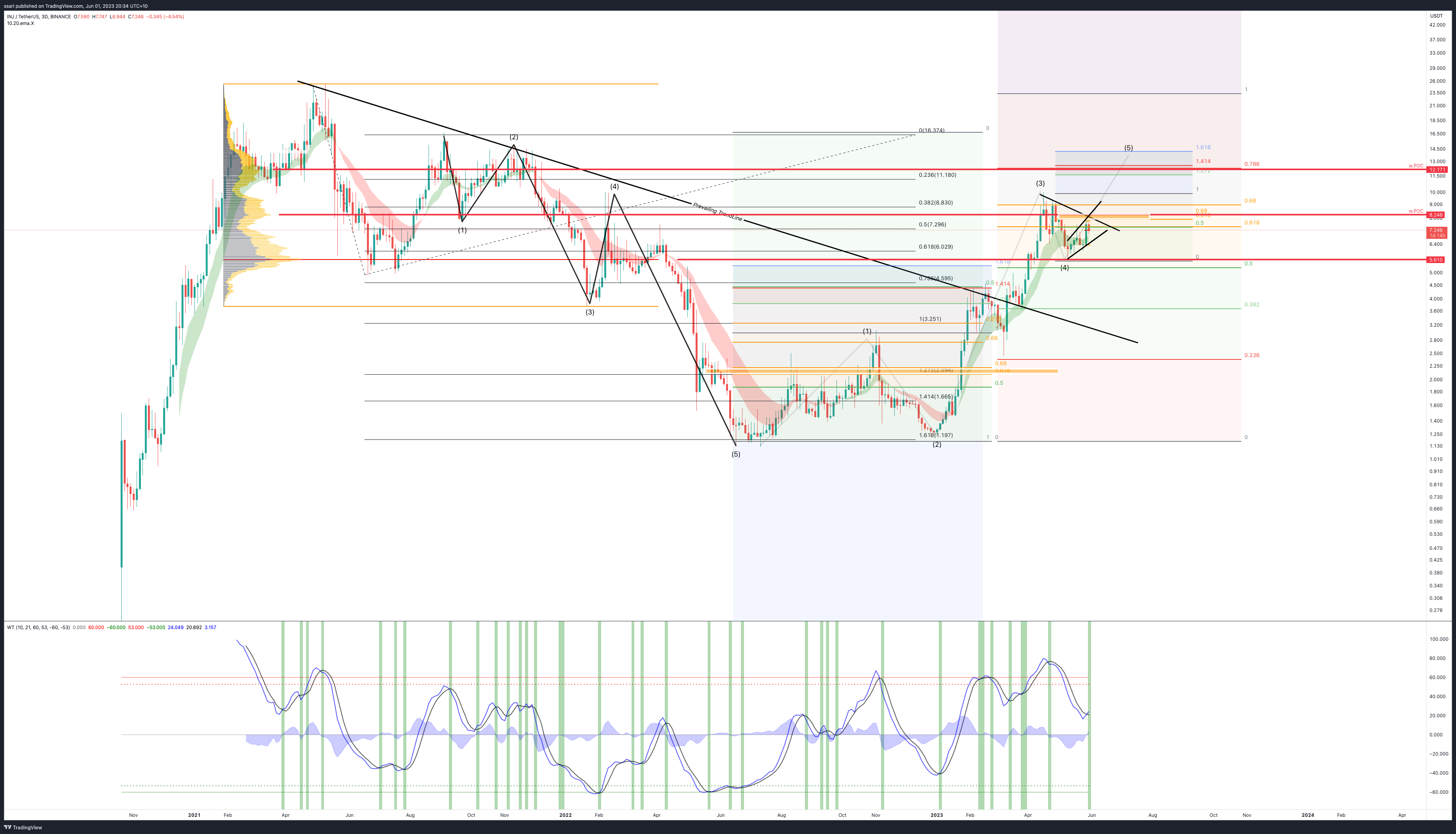Click the 1(3.251) Fibonacci label
This screenshot has height=834, width=1456.
930,319
